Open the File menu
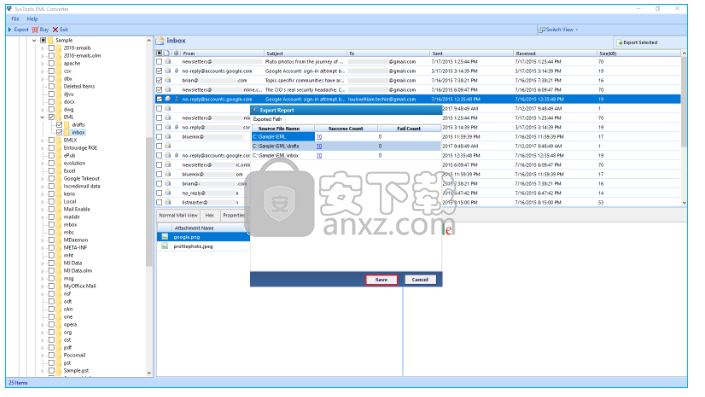Viewport: 705px width, 397px height. pyautogui.click(x=15, y=19)
